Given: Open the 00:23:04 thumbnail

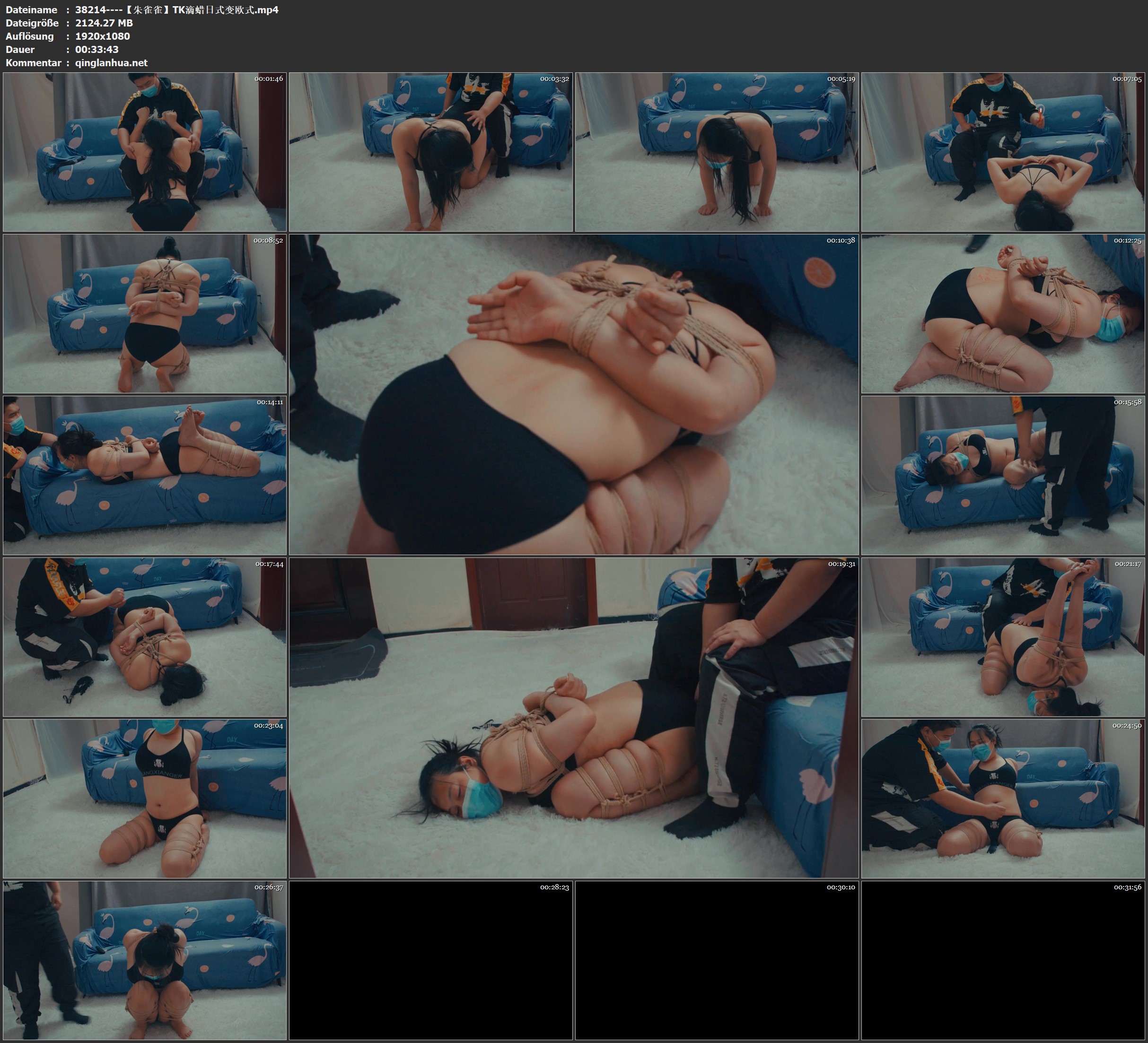Looking at the screenshot, I should pyautogui.click(x=145, y=798).
